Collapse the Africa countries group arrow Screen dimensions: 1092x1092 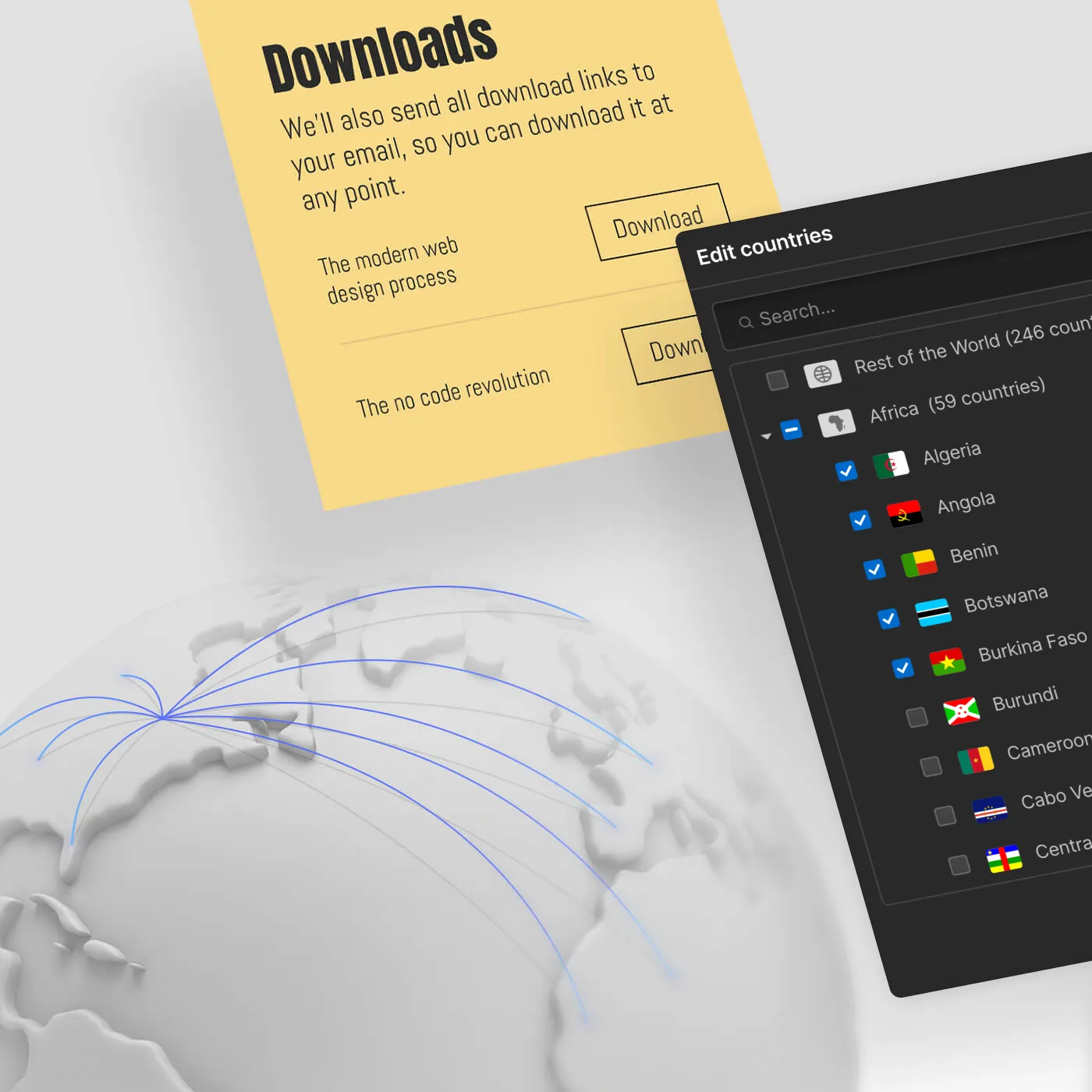click(766, 436)
